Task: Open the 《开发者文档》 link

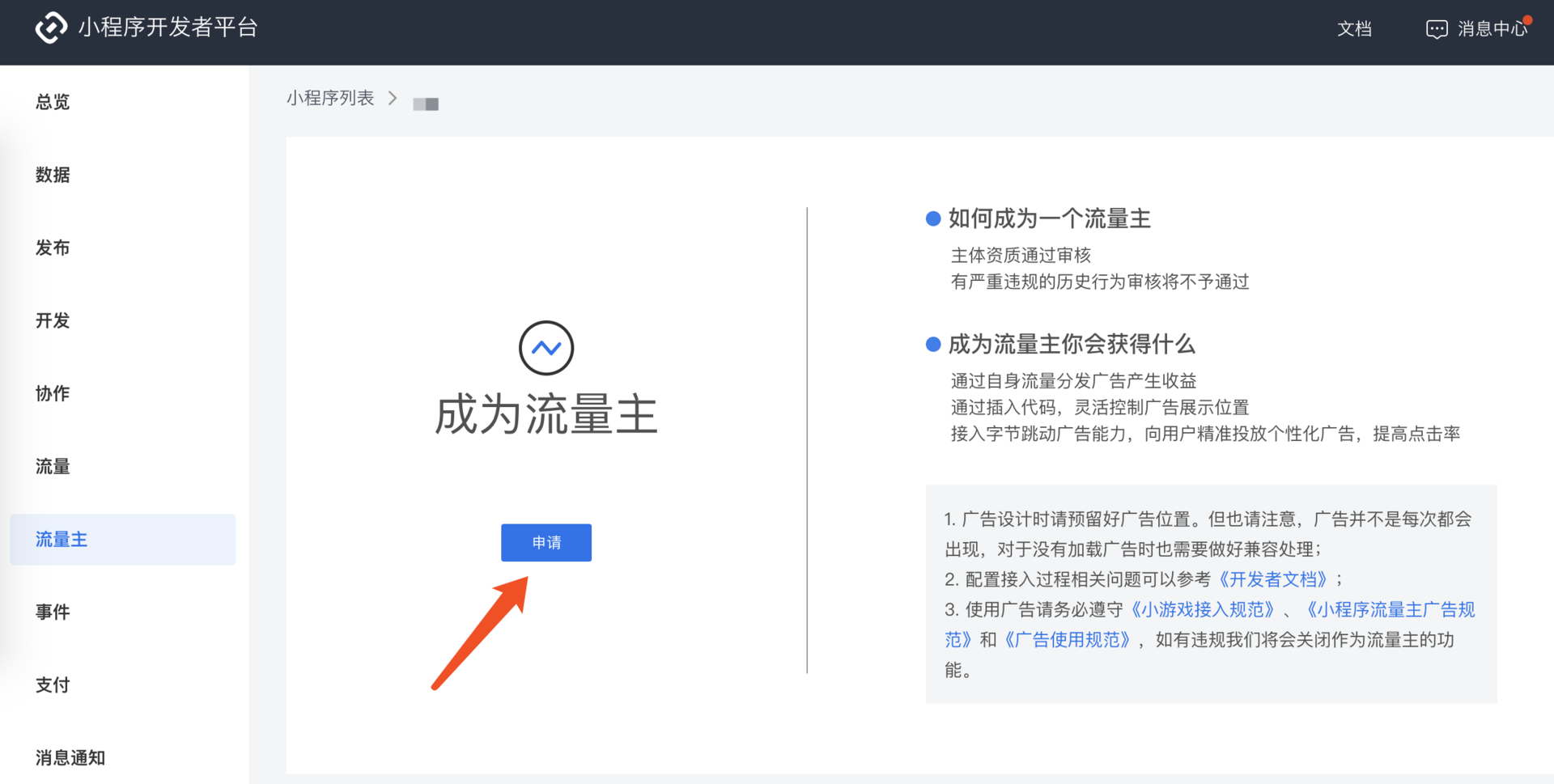Action: click(x=1275, y=579)
